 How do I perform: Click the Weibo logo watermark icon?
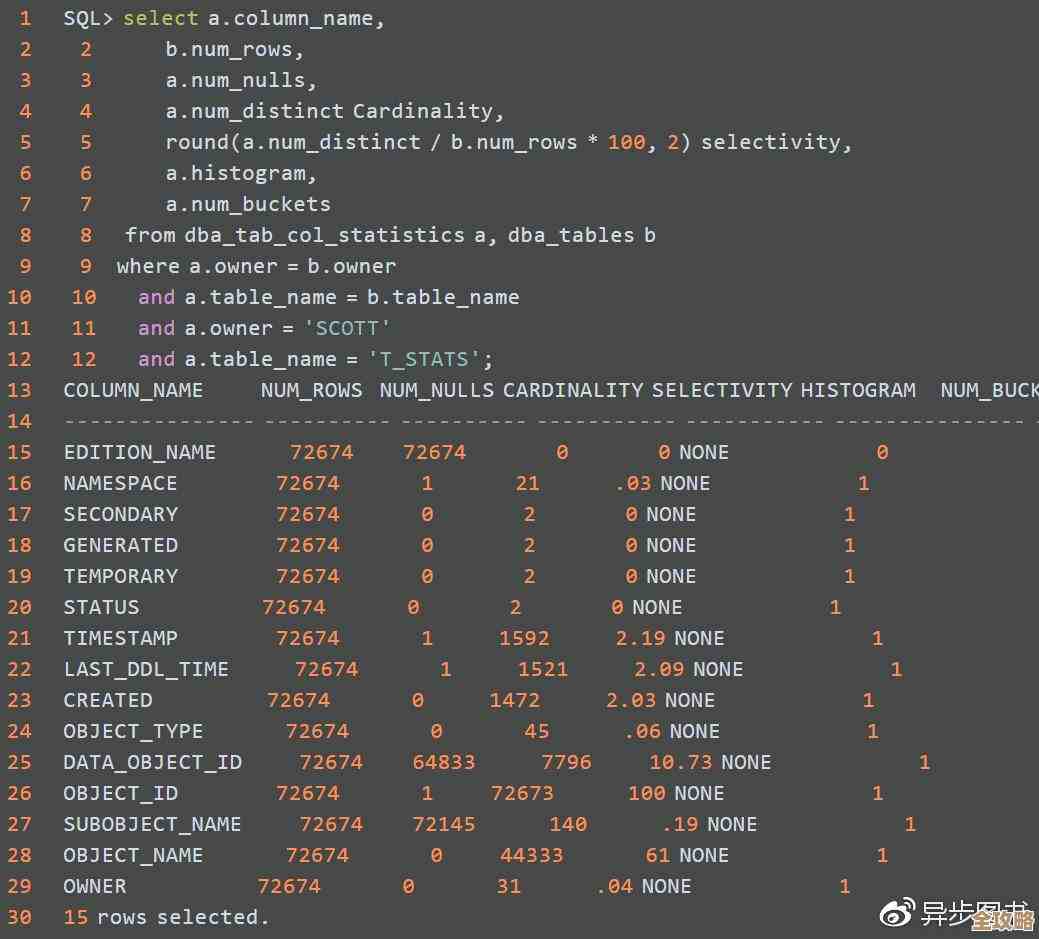click(897, 913)
